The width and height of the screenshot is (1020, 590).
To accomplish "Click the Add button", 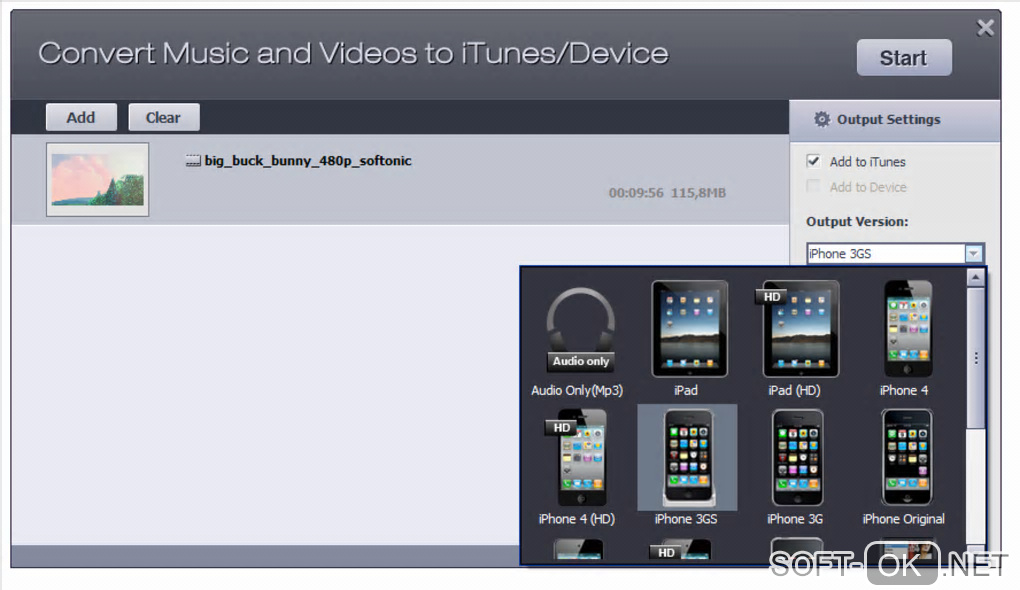I will pos(81,118).
